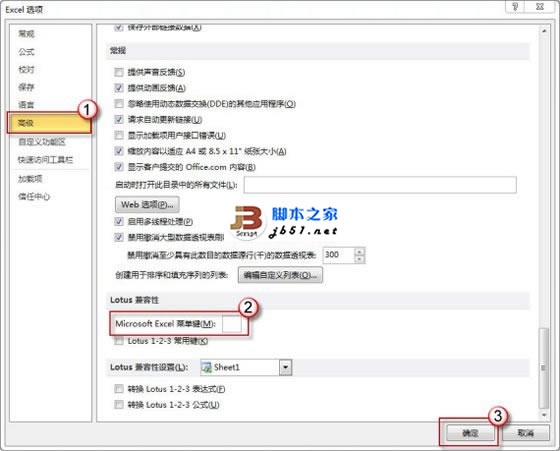Open the help question mark button
Viewport: 560px width, 451px height.
pos(515,7)
